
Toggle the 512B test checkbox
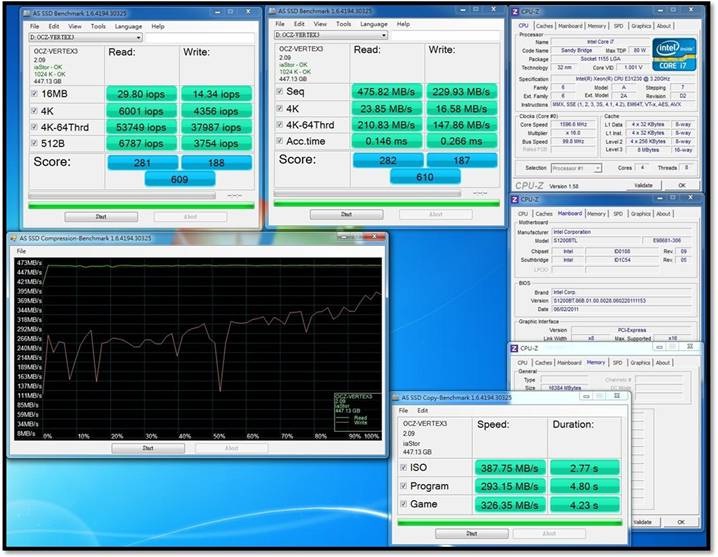click(x=34, y=143)
